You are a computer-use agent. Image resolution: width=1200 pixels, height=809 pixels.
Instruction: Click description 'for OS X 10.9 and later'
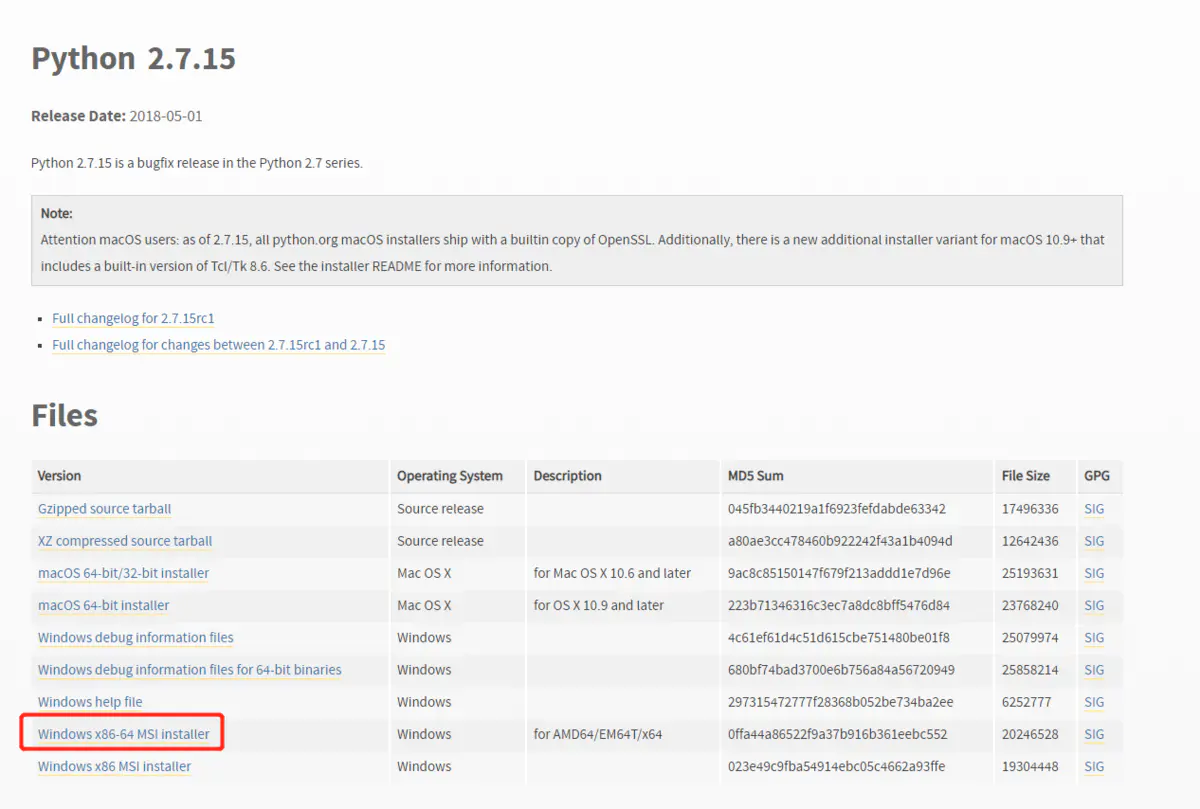coord(599,605)
